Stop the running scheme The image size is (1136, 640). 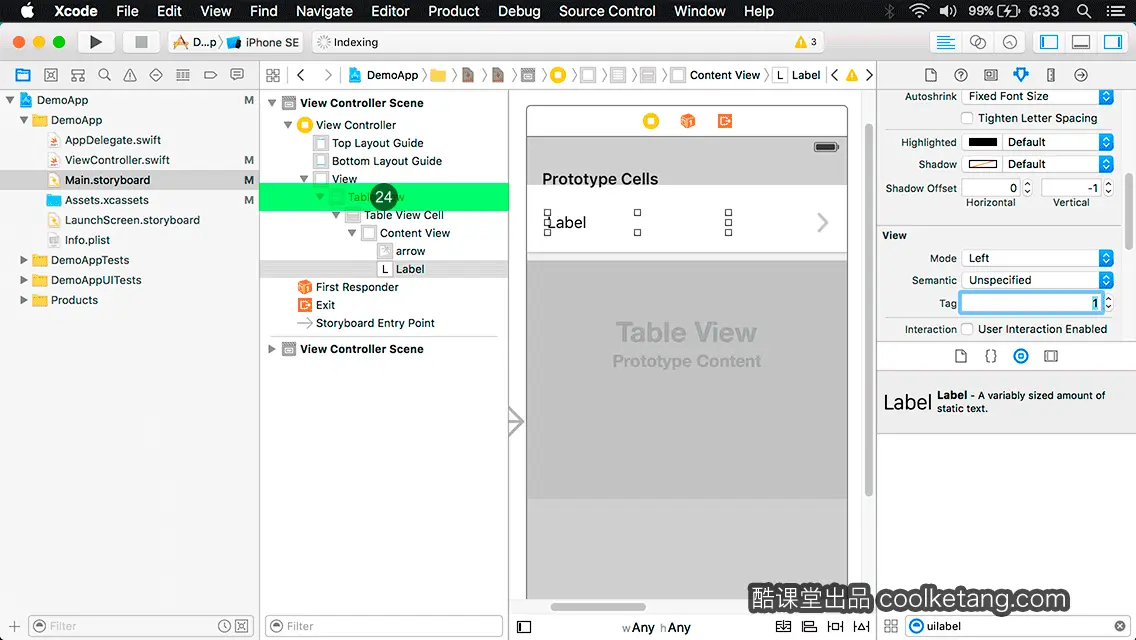coord(141,42)
